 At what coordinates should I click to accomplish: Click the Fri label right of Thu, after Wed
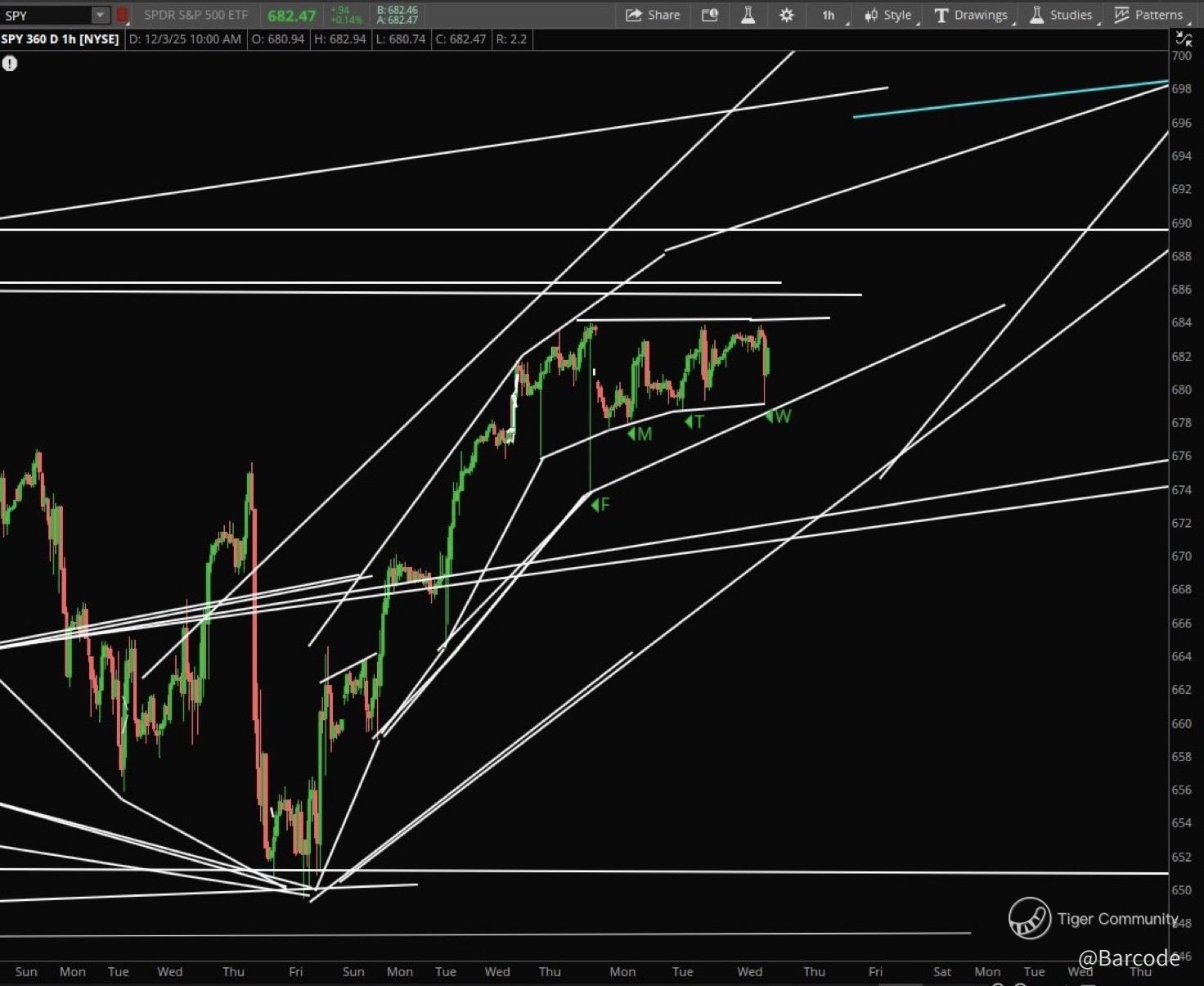pyautogui.click(x=875, y=971)
